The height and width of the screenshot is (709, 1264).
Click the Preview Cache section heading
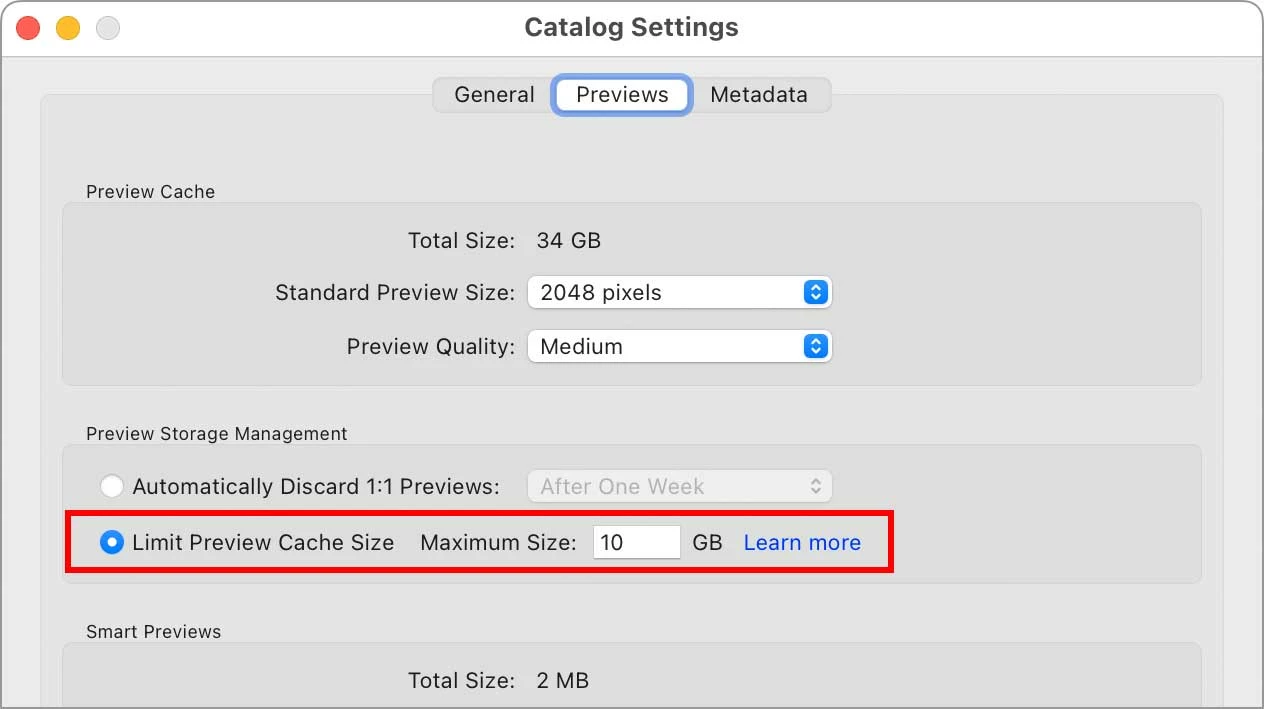pos(150,192)
